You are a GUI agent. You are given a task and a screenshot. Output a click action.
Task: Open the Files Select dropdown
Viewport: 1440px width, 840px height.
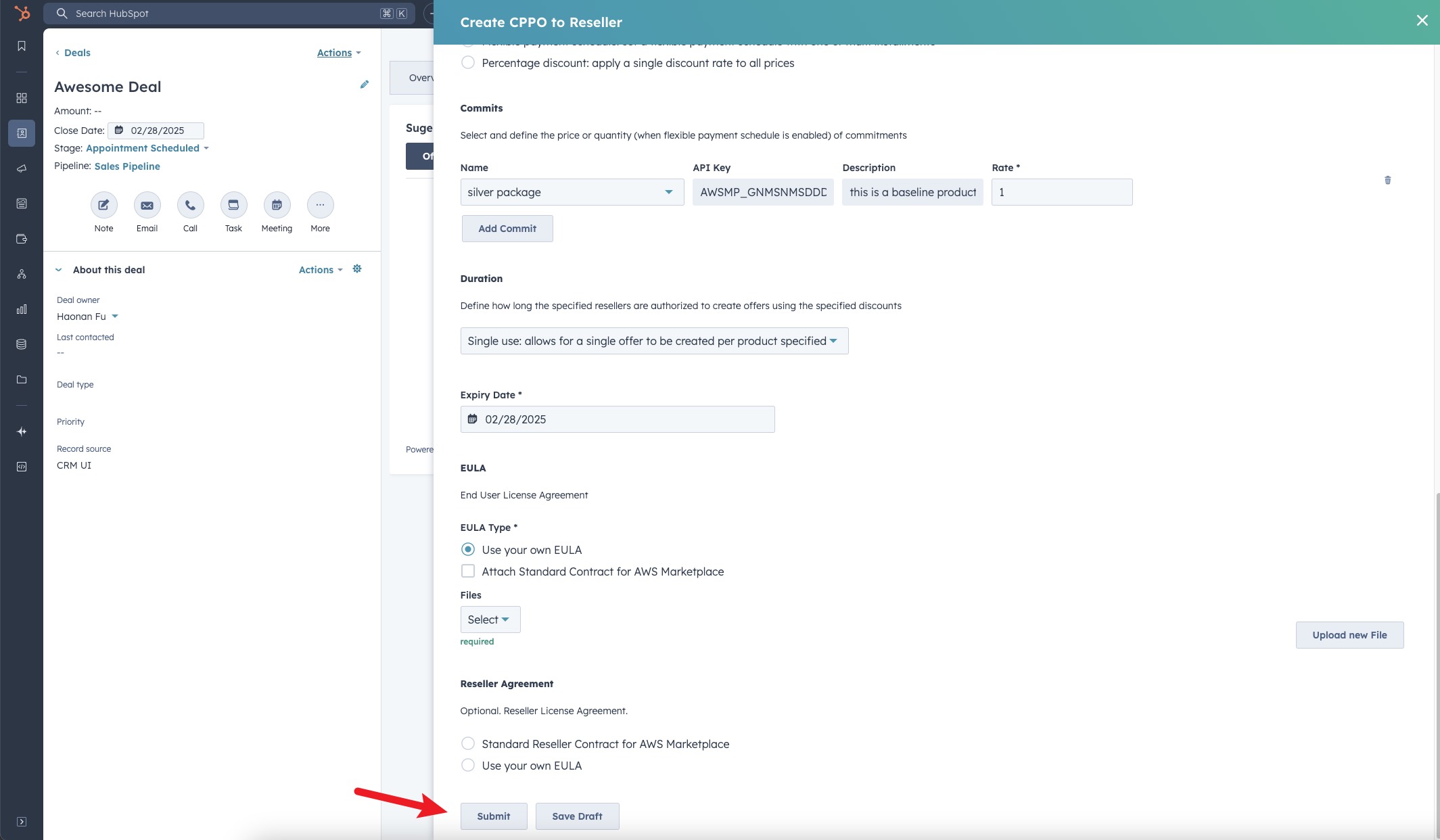(490, 620)
